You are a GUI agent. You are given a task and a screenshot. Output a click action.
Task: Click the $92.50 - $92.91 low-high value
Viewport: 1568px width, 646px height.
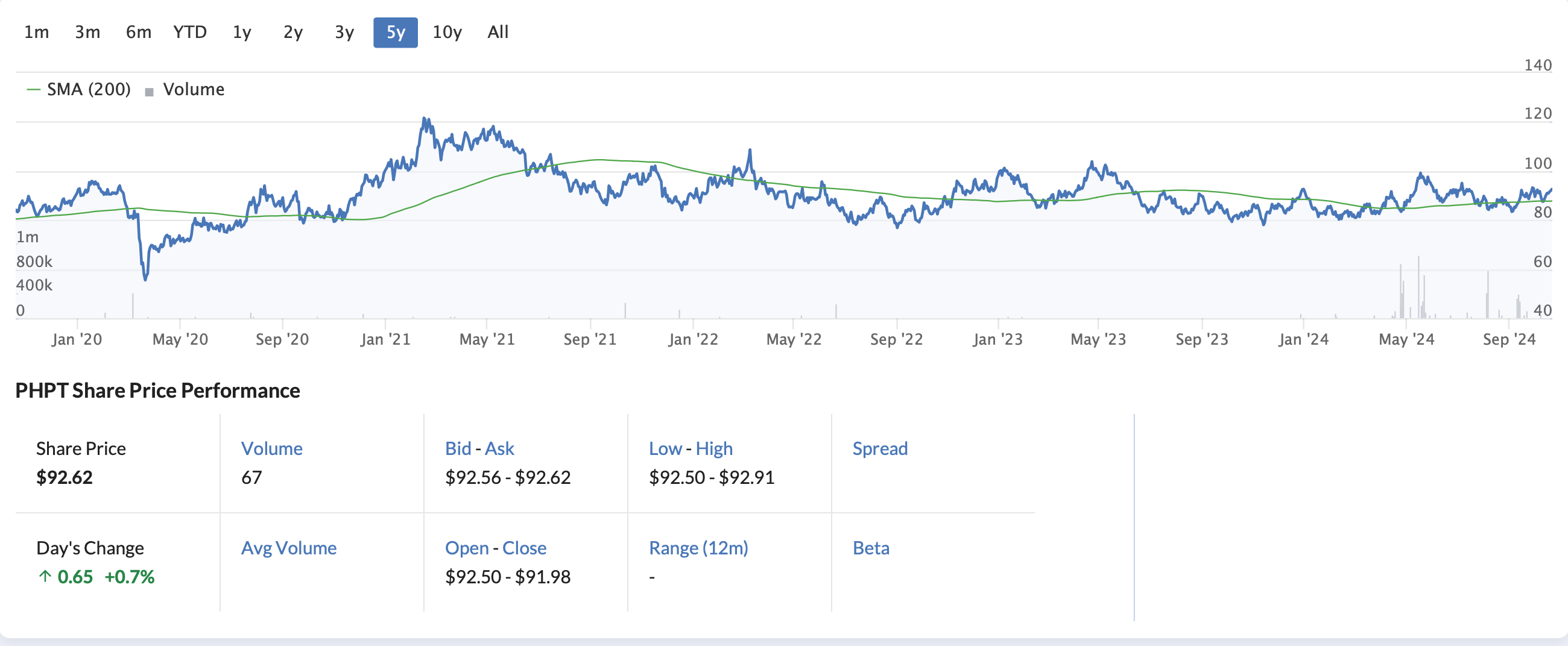click(712, 477)
